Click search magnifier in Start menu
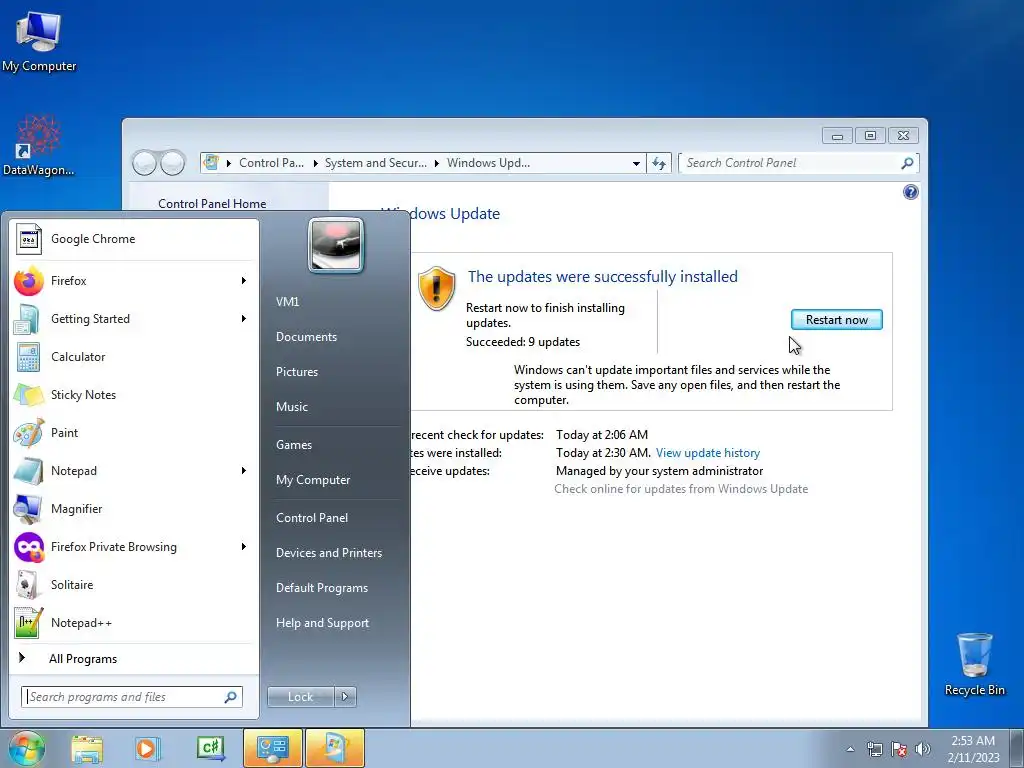 tap(231, 697)
